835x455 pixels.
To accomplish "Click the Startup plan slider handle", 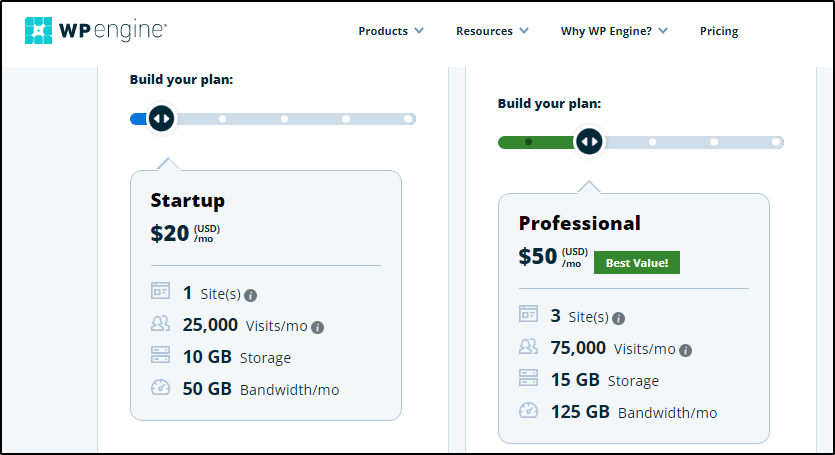I will [x=161, y=118].
